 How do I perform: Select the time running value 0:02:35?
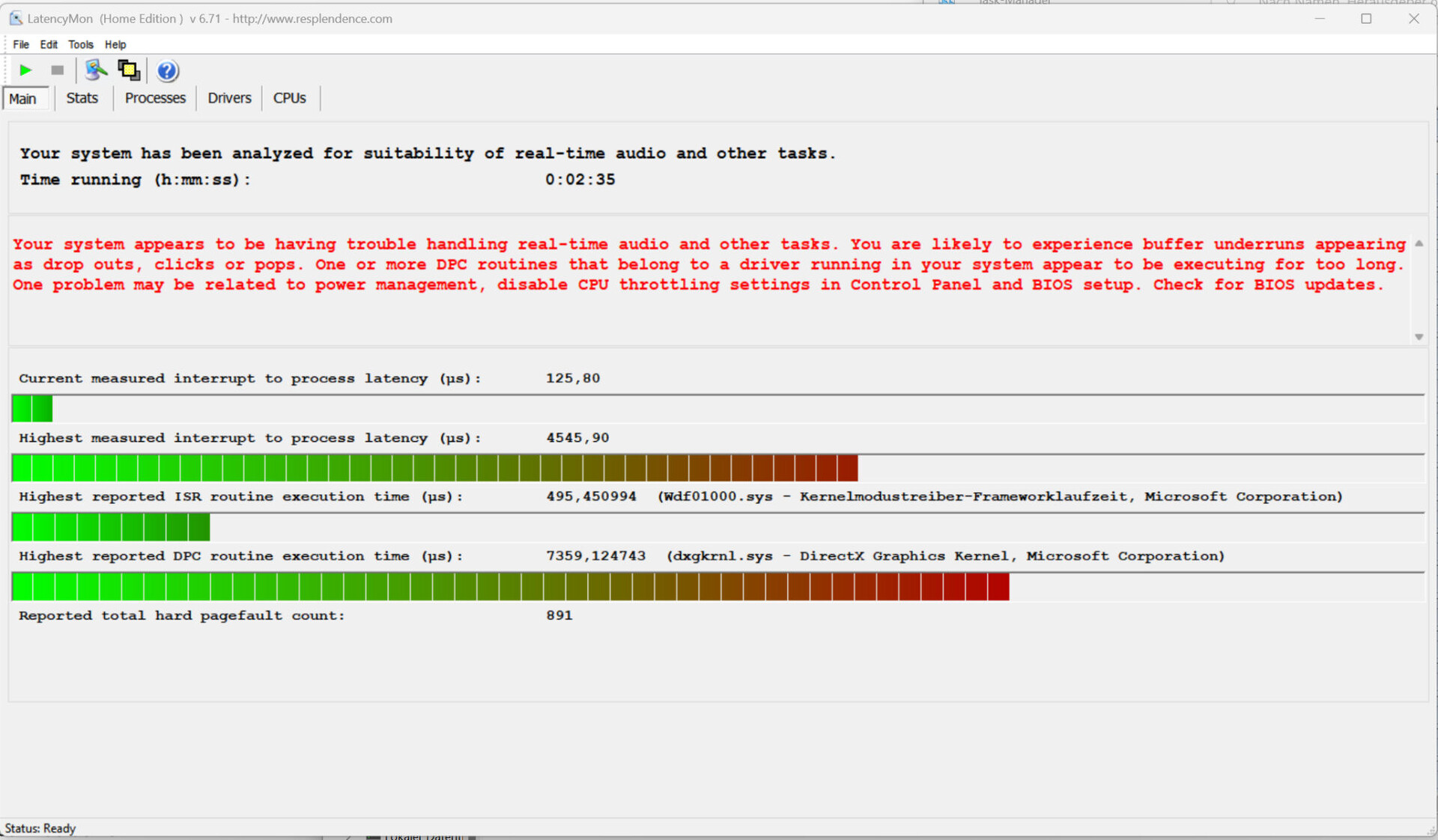(x=580, y=180)
